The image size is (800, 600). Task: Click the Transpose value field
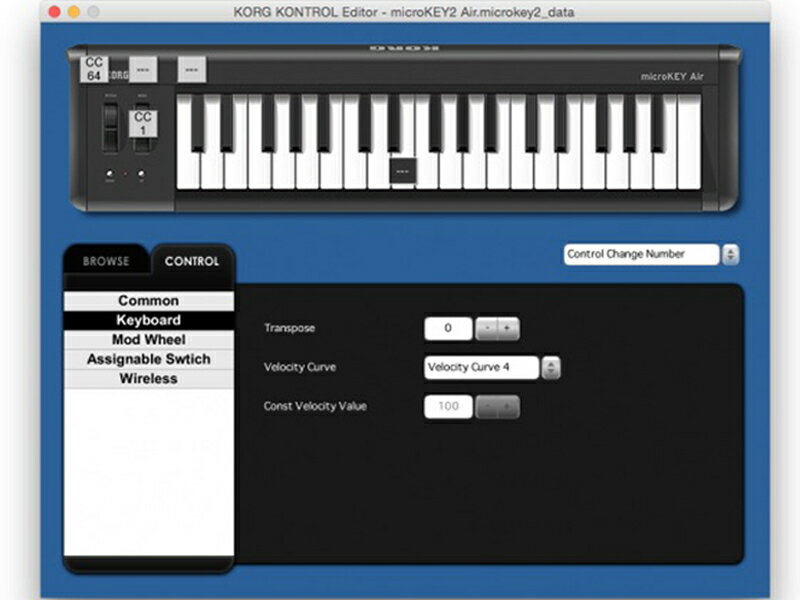[x=448, y=327]
